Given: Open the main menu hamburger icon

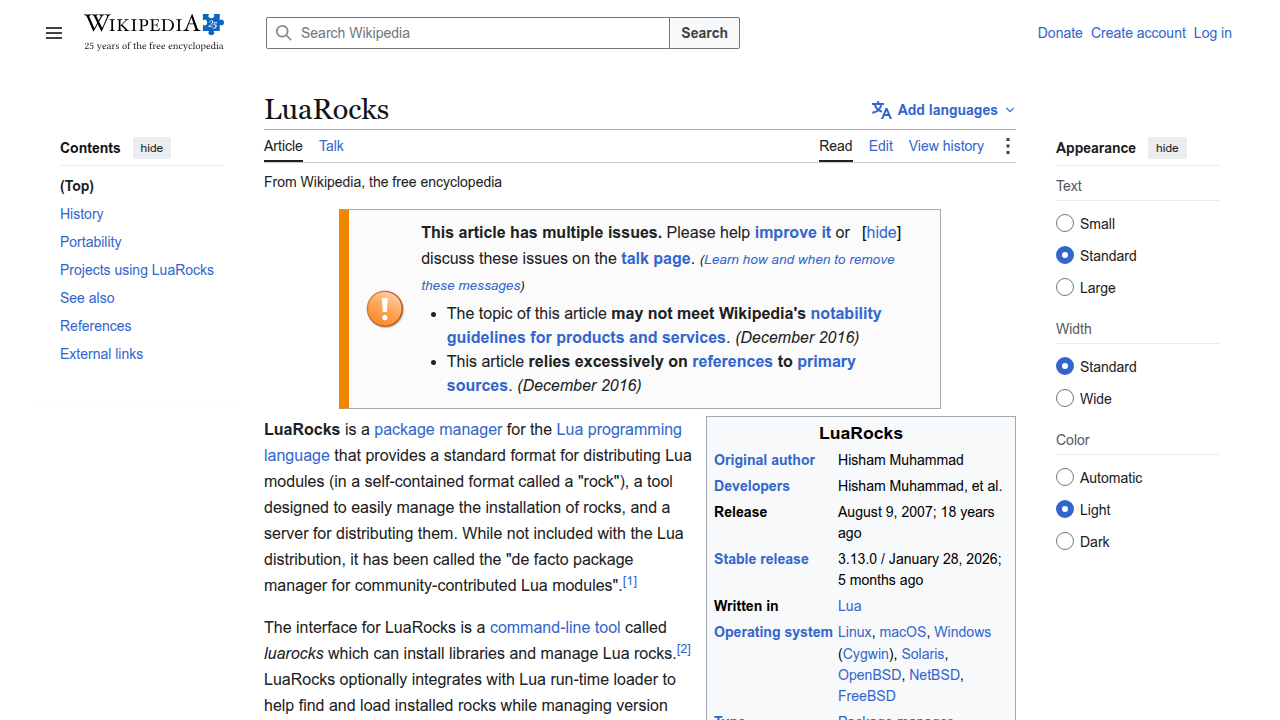Looking at the screenshot, I should coord(54,33).
